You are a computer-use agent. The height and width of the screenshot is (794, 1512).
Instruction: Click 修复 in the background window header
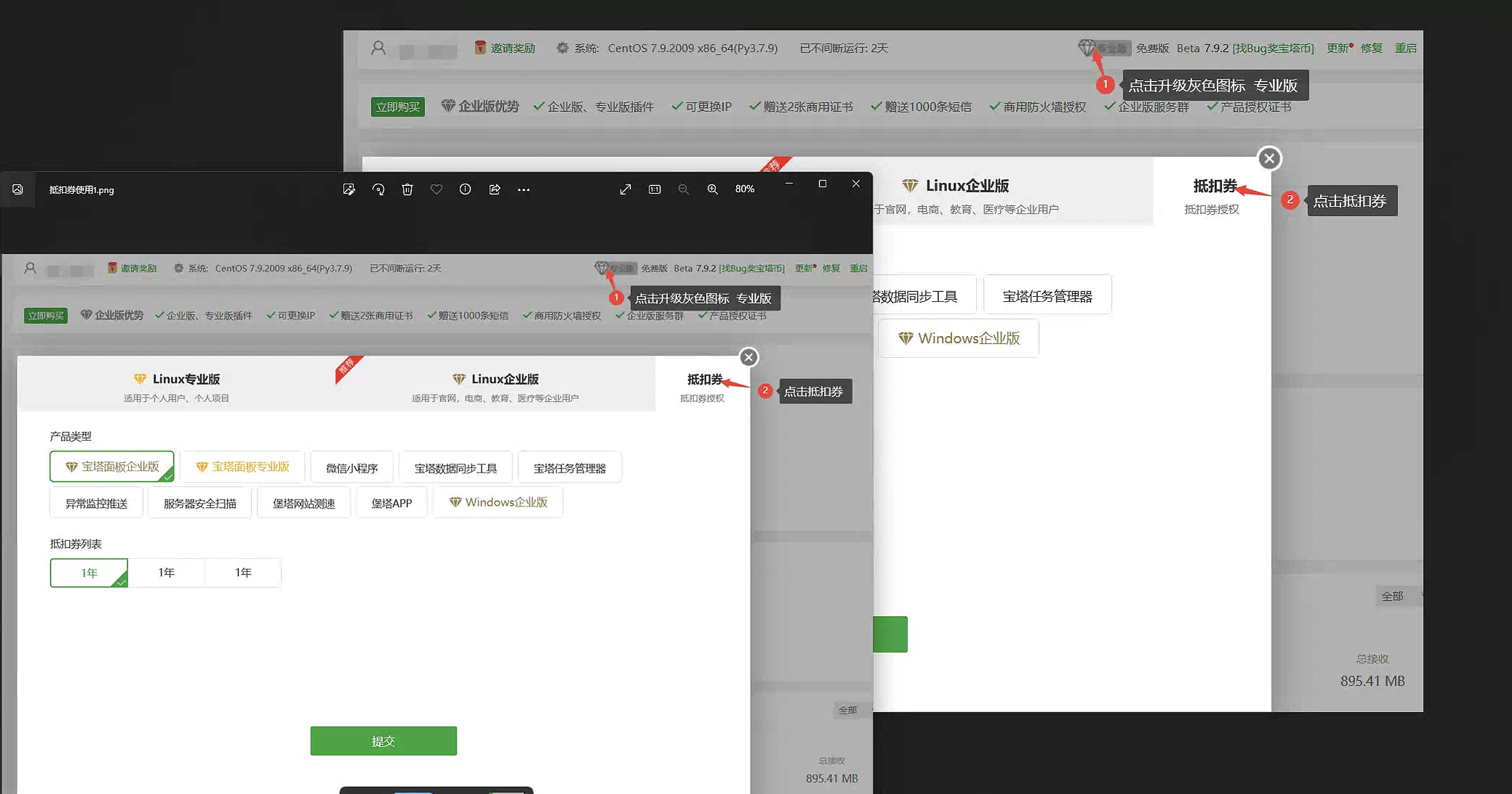tap(1371, 48)
